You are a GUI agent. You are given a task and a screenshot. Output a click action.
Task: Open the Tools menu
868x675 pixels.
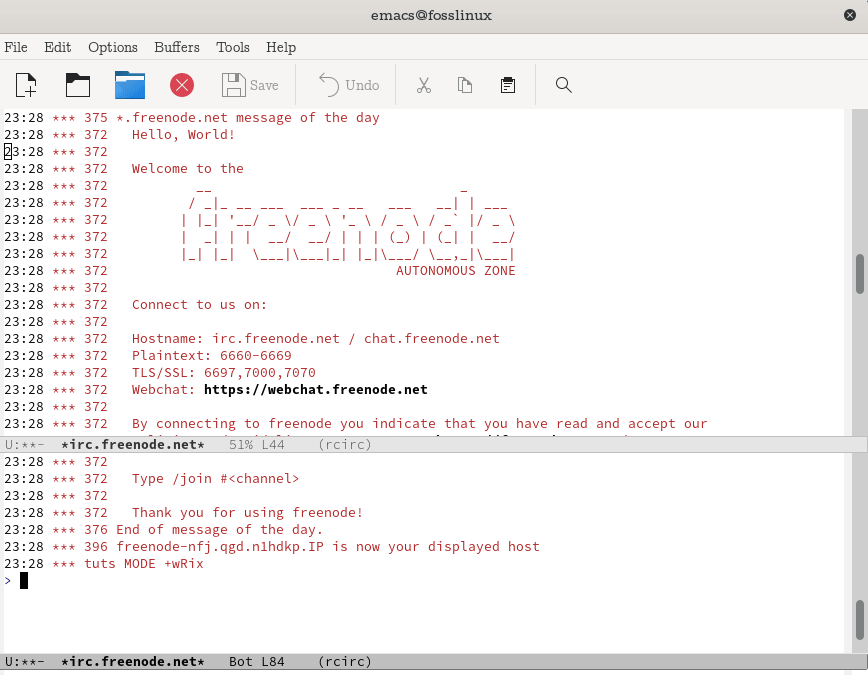tap(232, 47)
